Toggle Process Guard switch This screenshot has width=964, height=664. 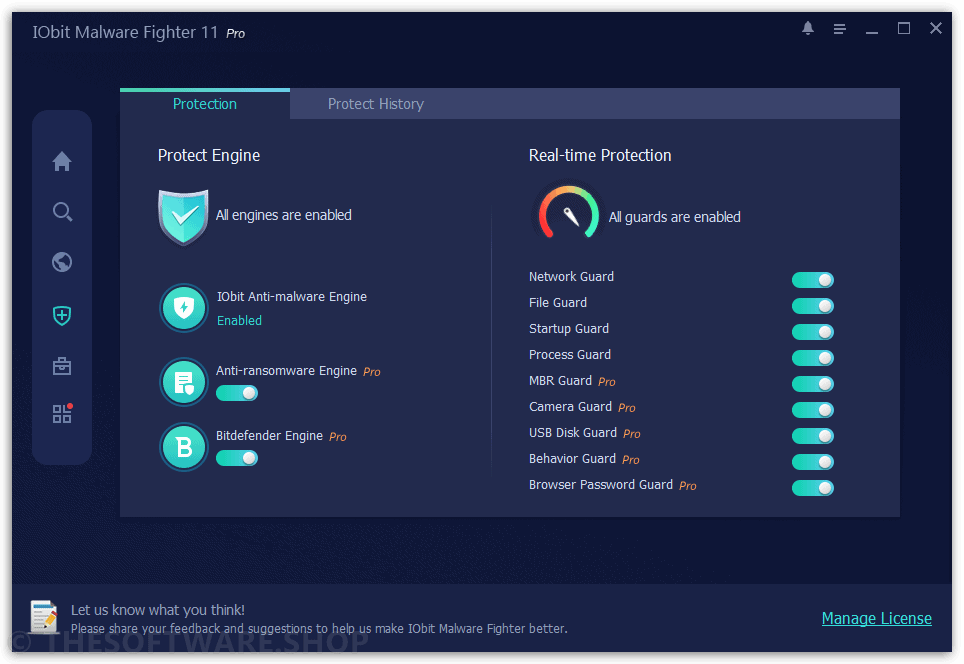click(x=813, y=358)
